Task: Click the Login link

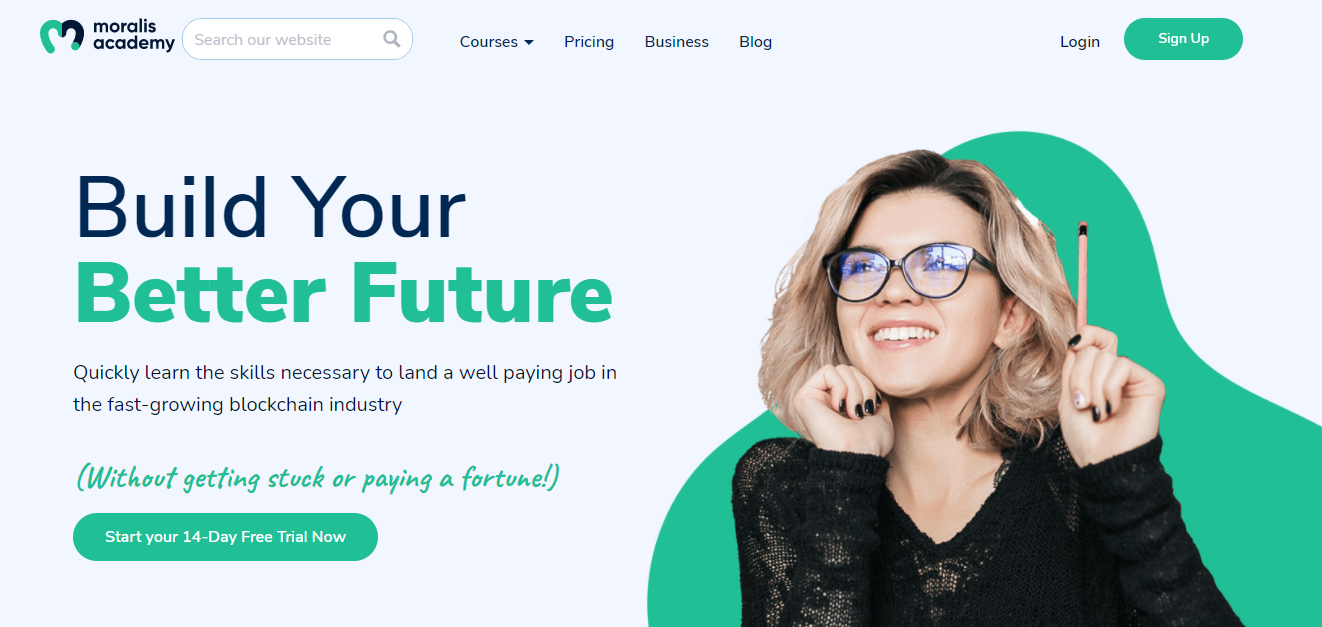Action: pyautogui.click(x=1080, y=42)
